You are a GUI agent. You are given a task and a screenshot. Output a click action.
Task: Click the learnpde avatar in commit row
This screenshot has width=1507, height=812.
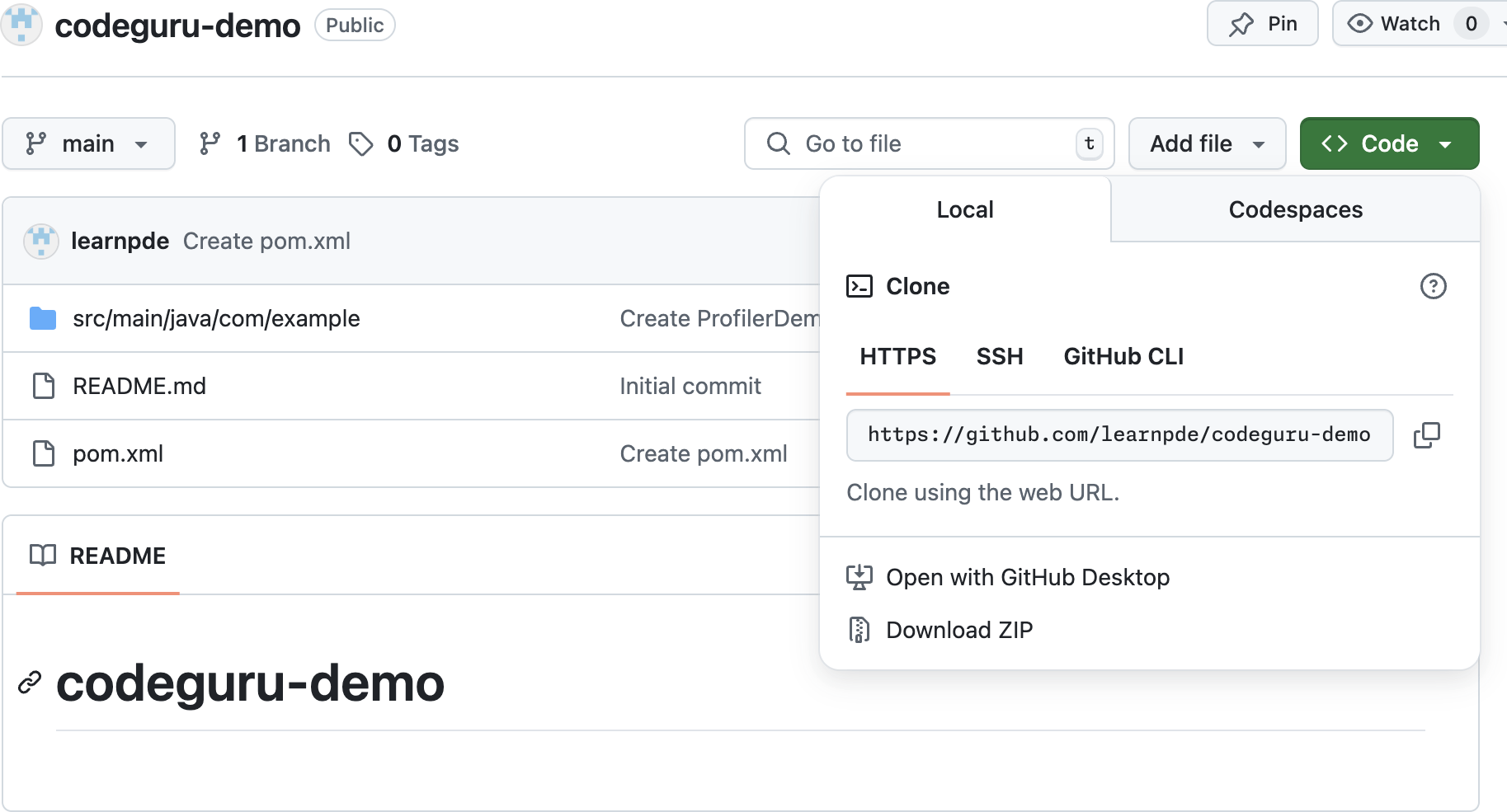pyautogui.click(x=40, y=241)
